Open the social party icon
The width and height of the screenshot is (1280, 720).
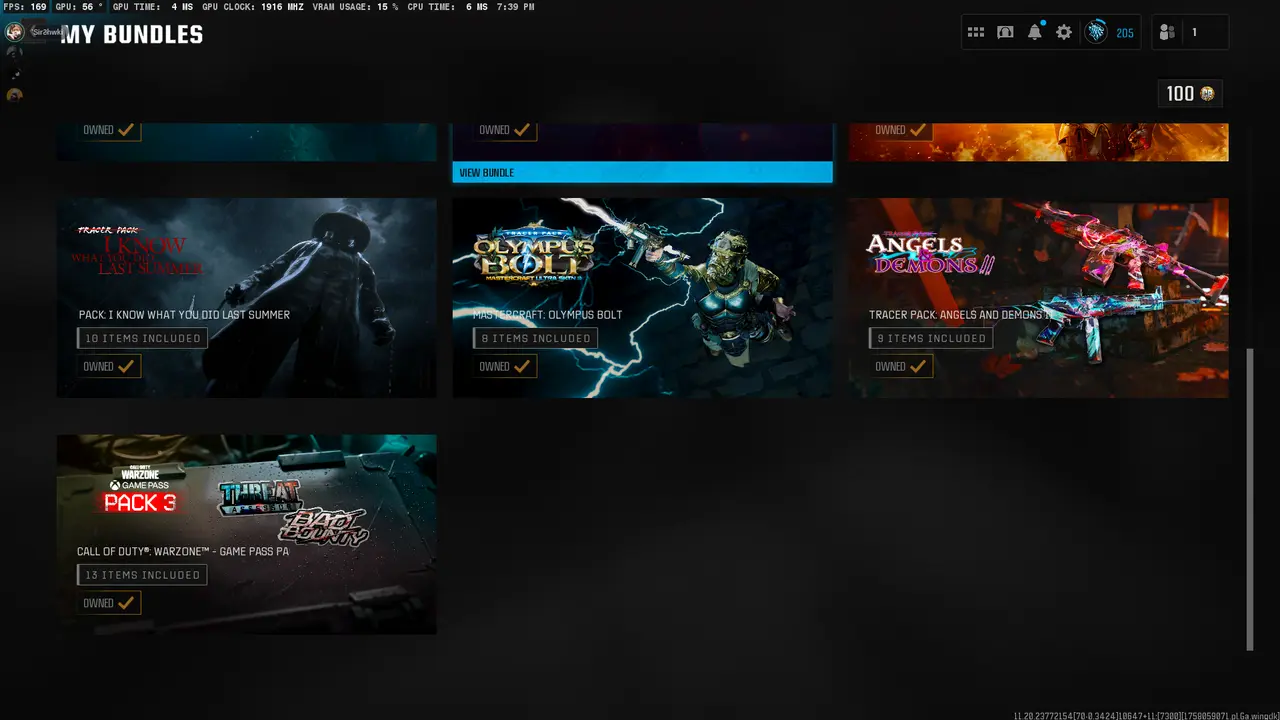[1167, 33]
